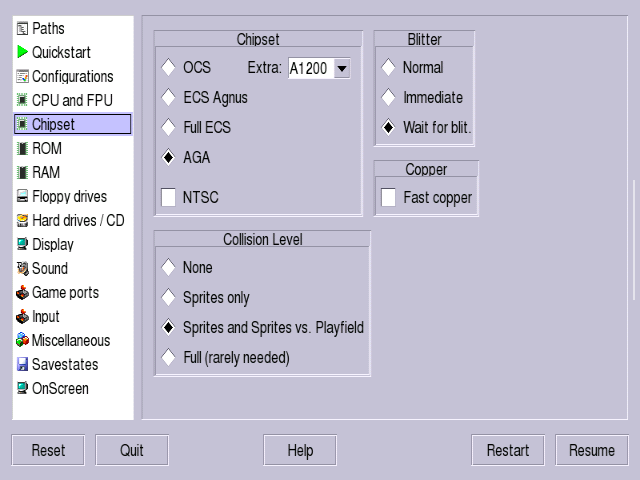Click the Game ports joystick icon
The image size is (640, 480).
tap(22, 292)
